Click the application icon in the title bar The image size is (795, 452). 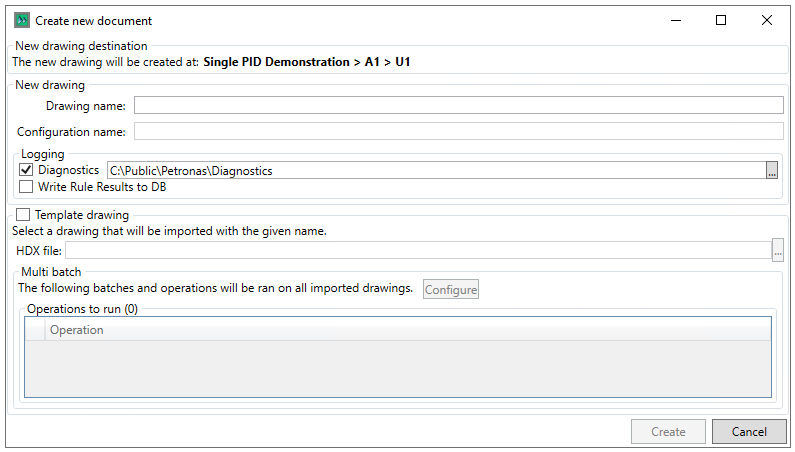click(22, 20)
